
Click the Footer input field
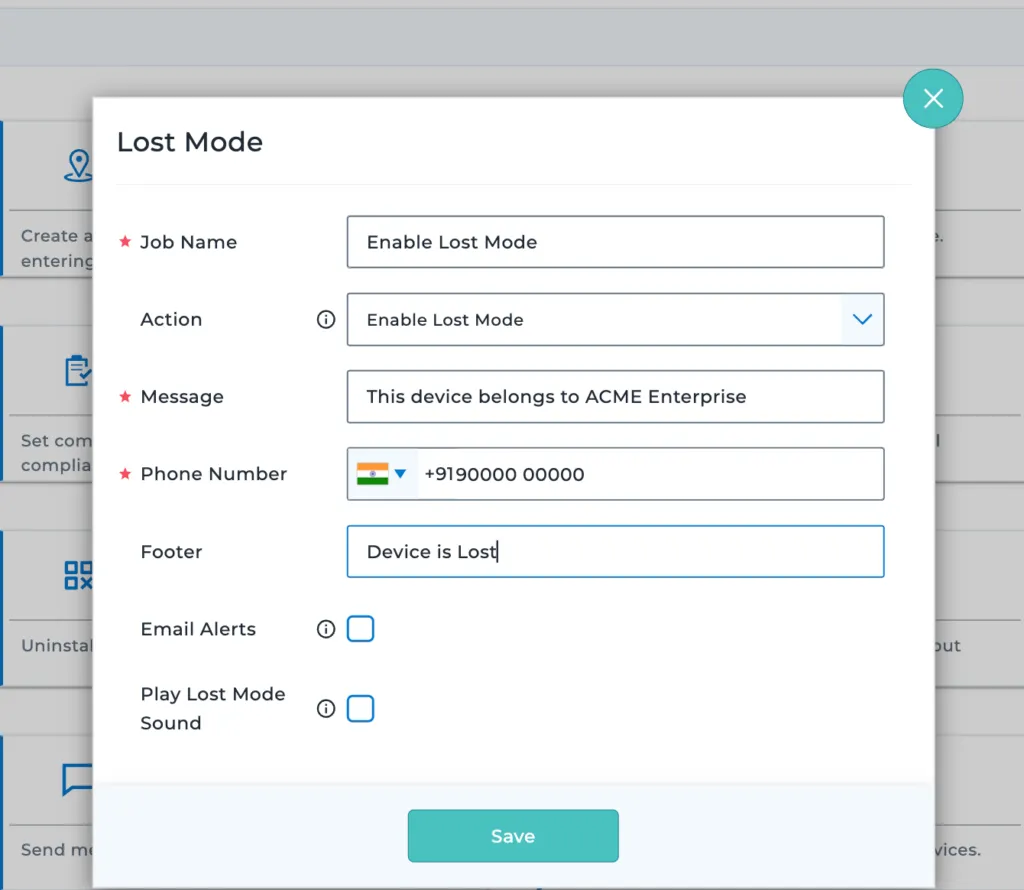click(x=615, y=552)
